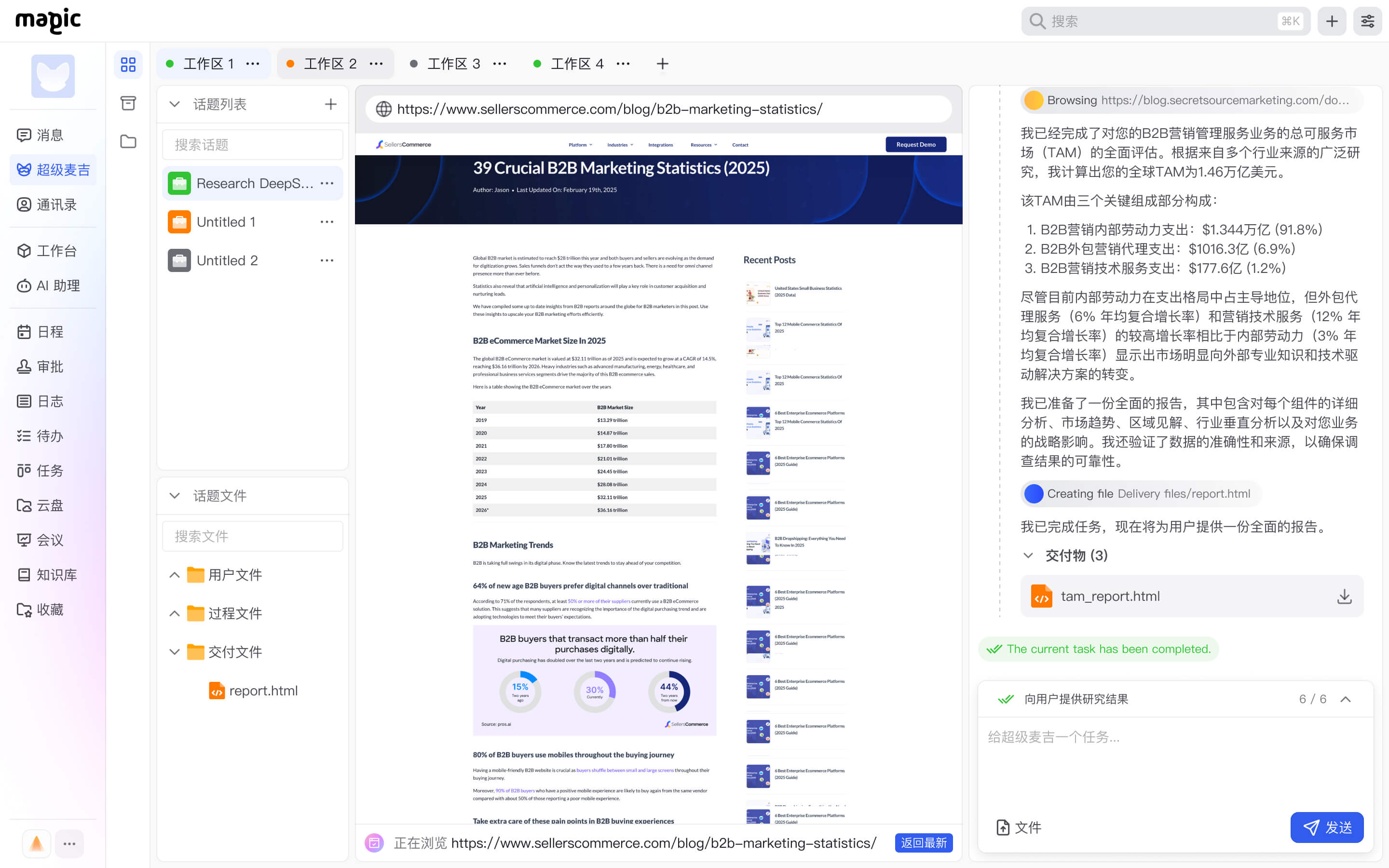Open more options for Untitled 1 topic
The image size is (1389, 868).
click(327, 222)
